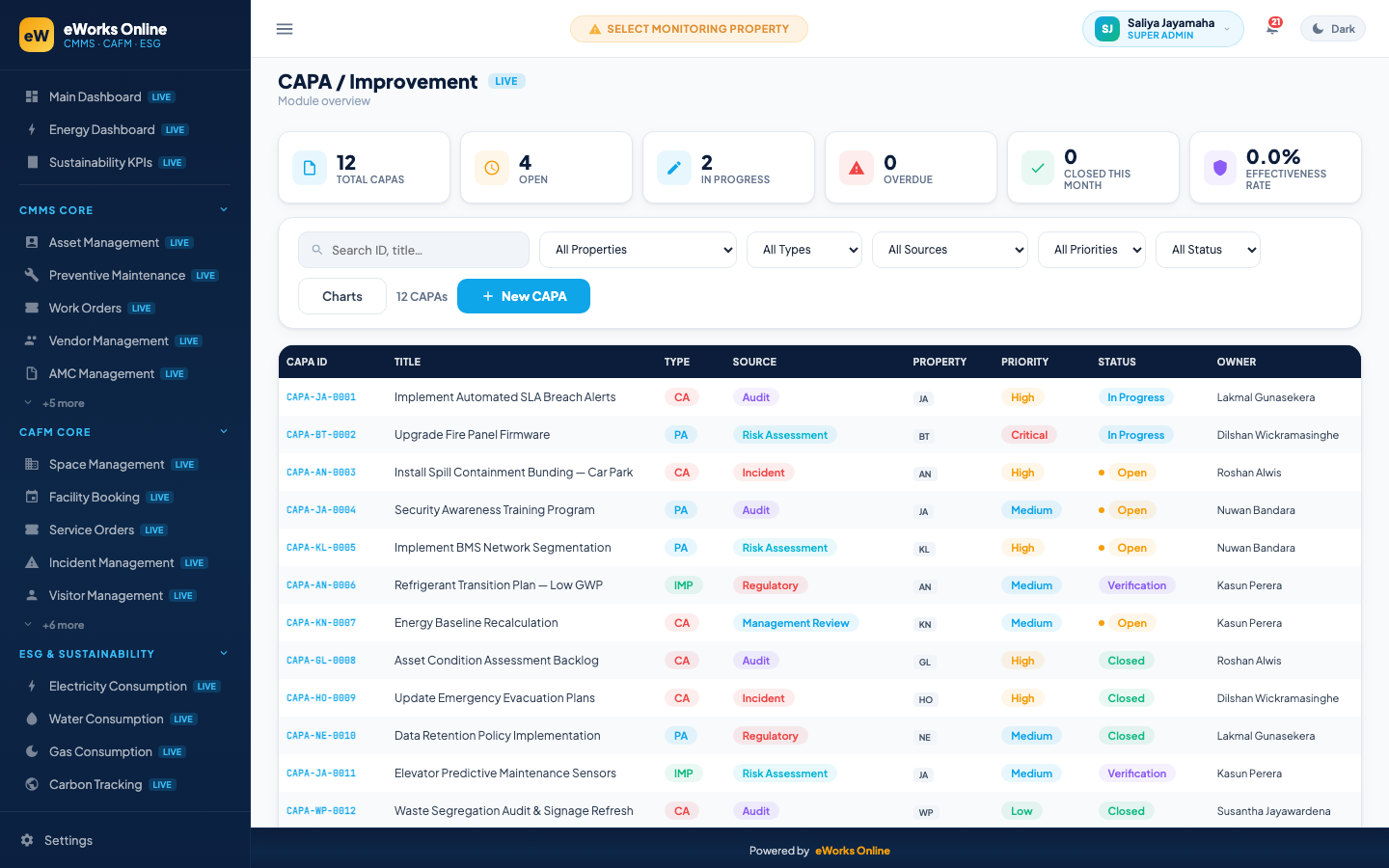Open Carbon Tracking menu item
This screenshot has height=868, width=1389.
pyautogui.click(x=125, y=784)
